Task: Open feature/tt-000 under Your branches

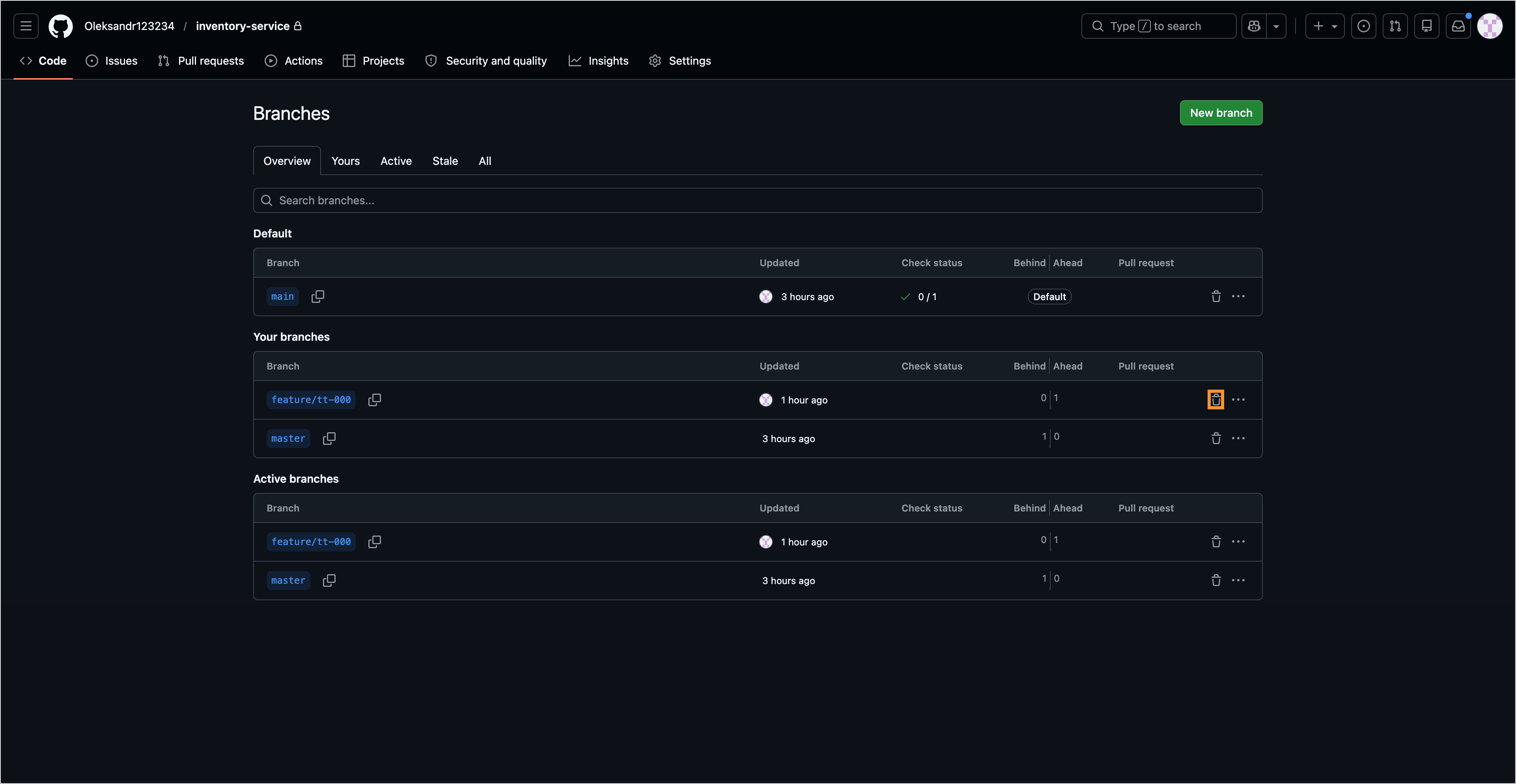Action: 311,399
